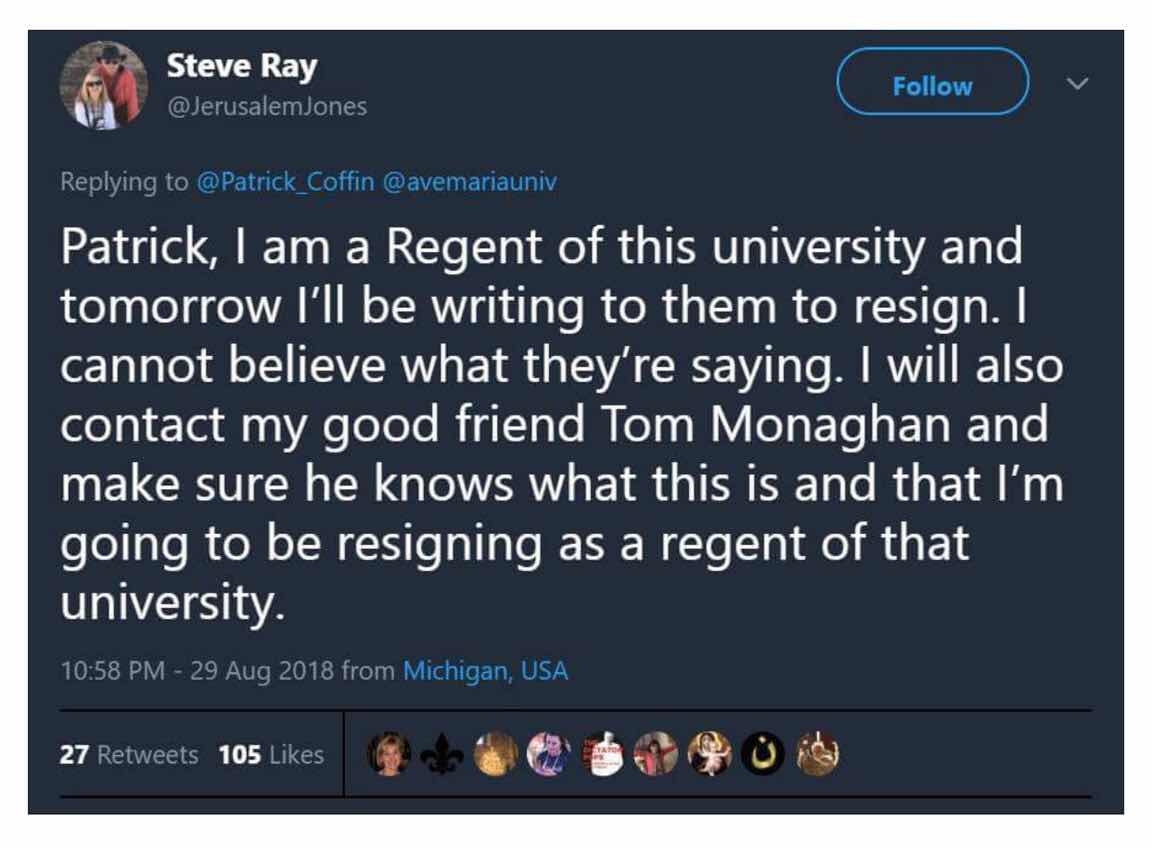1152x848 pixels.
Task: View the 27 Retweets list
Action: pos(128,754)
